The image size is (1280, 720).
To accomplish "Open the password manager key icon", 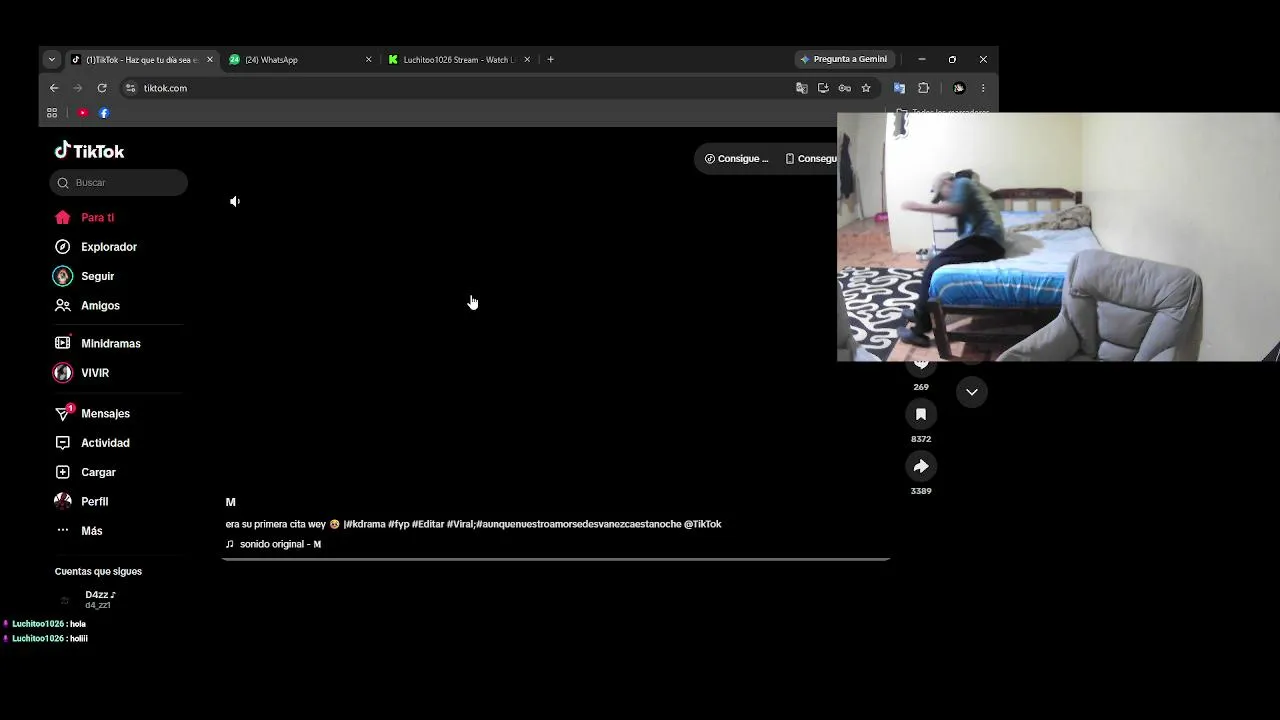I will pyautogui.click(x=845, y=88).
